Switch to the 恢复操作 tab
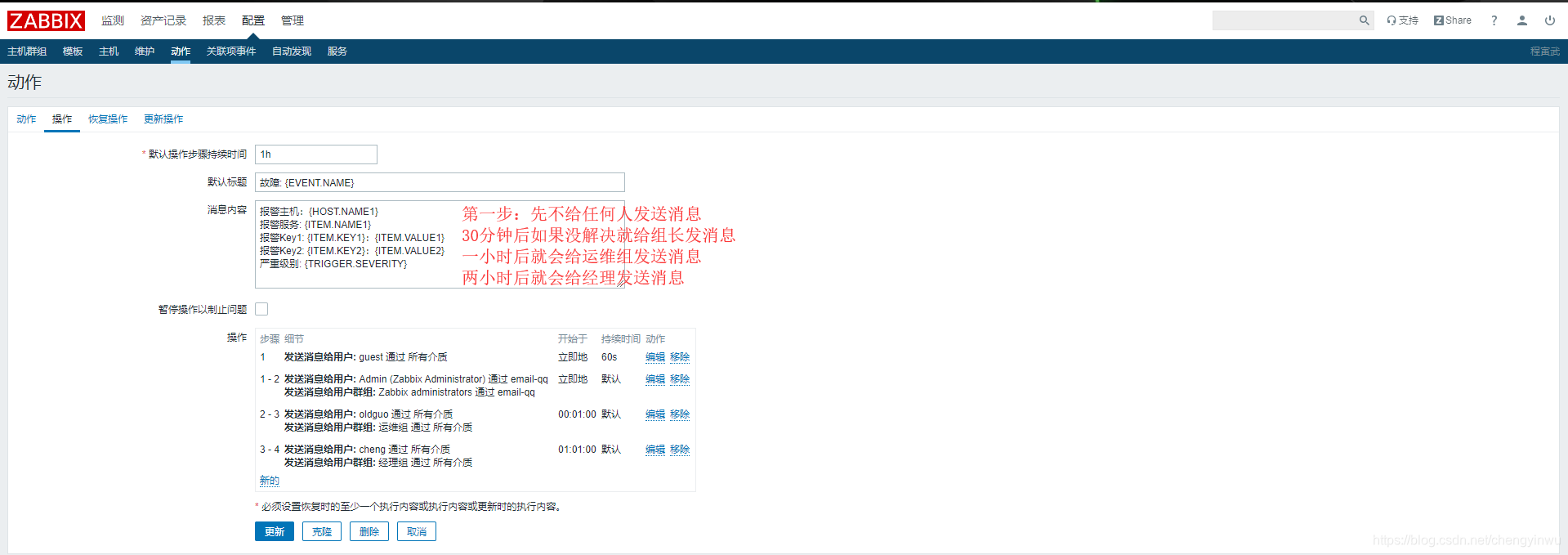Viewport: 1568px width, 555px height. [x=108, y=119]
